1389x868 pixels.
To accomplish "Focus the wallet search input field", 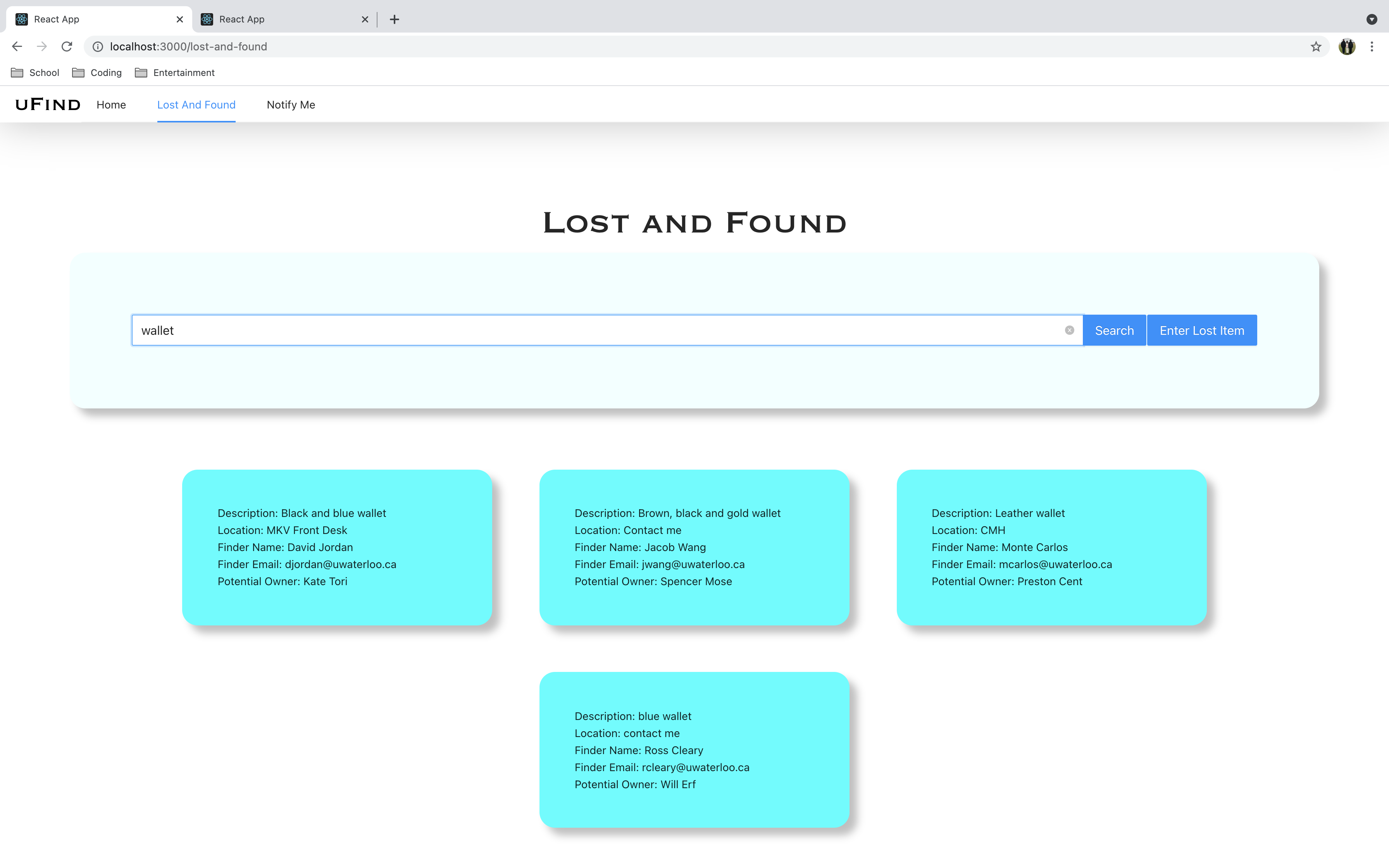I will [597, 331].
